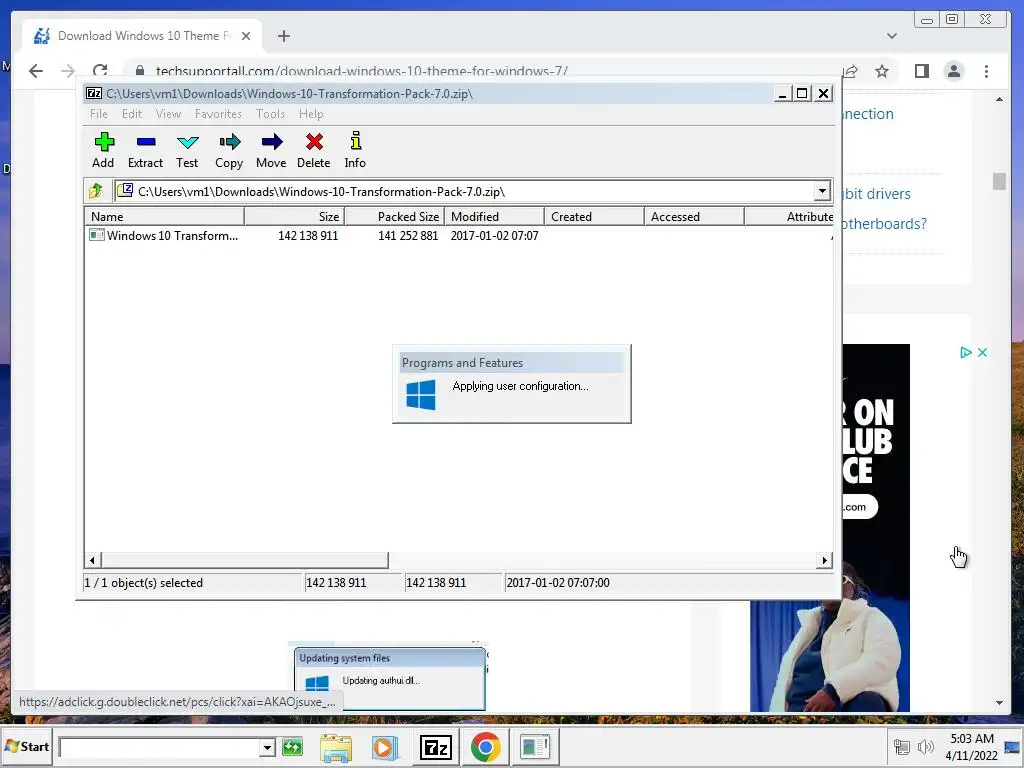Image resolution: width=1024 pixels, height=768 pixels.
Task: Switch to Chrome on the taskbar
Action: coord(485,747)
